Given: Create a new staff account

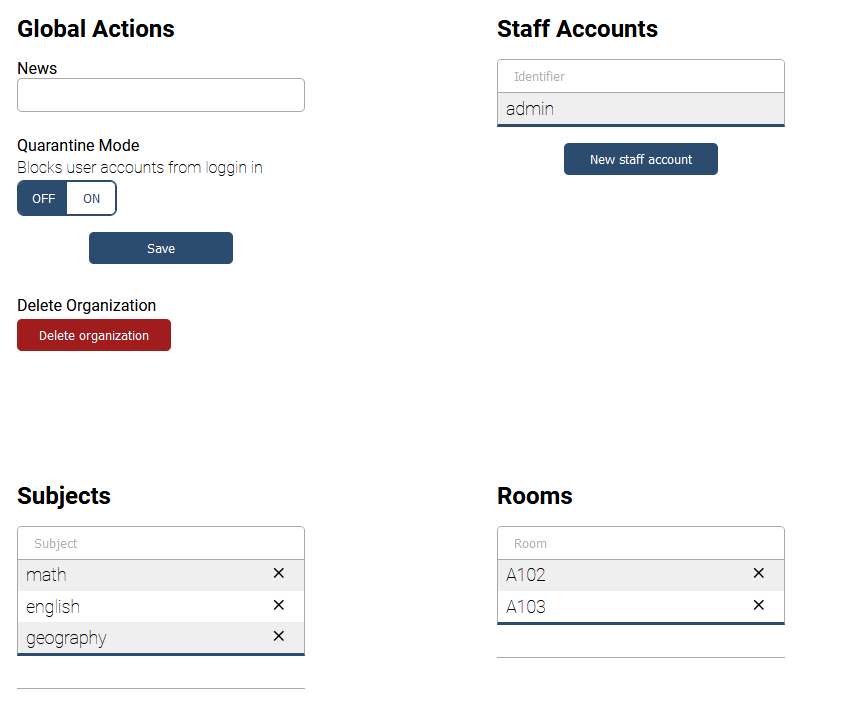Looking at the screenshot, I should tap(640, 159).
